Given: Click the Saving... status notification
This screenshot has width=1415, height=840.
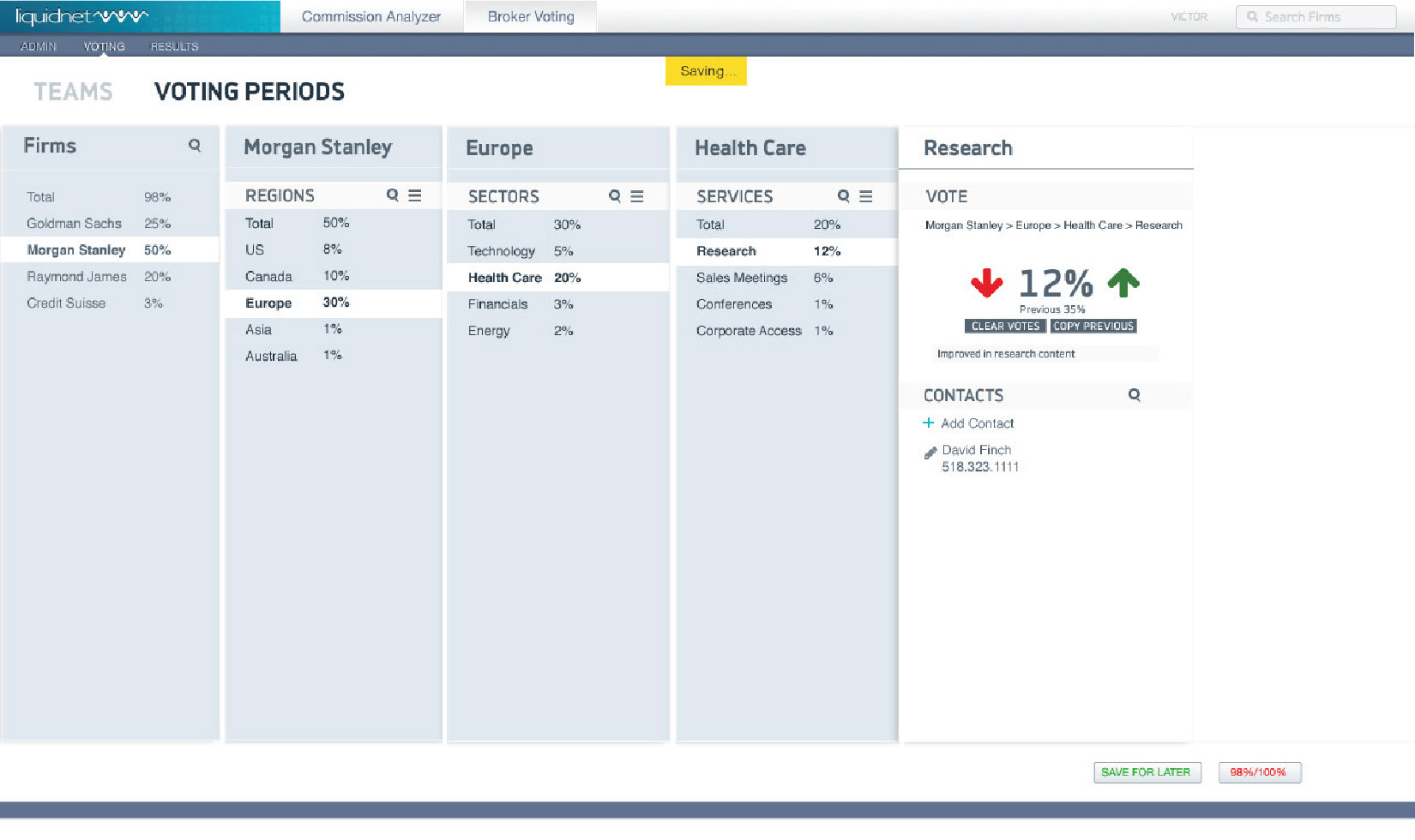Looking at the screenshot, I should click(x=707, y=71).
